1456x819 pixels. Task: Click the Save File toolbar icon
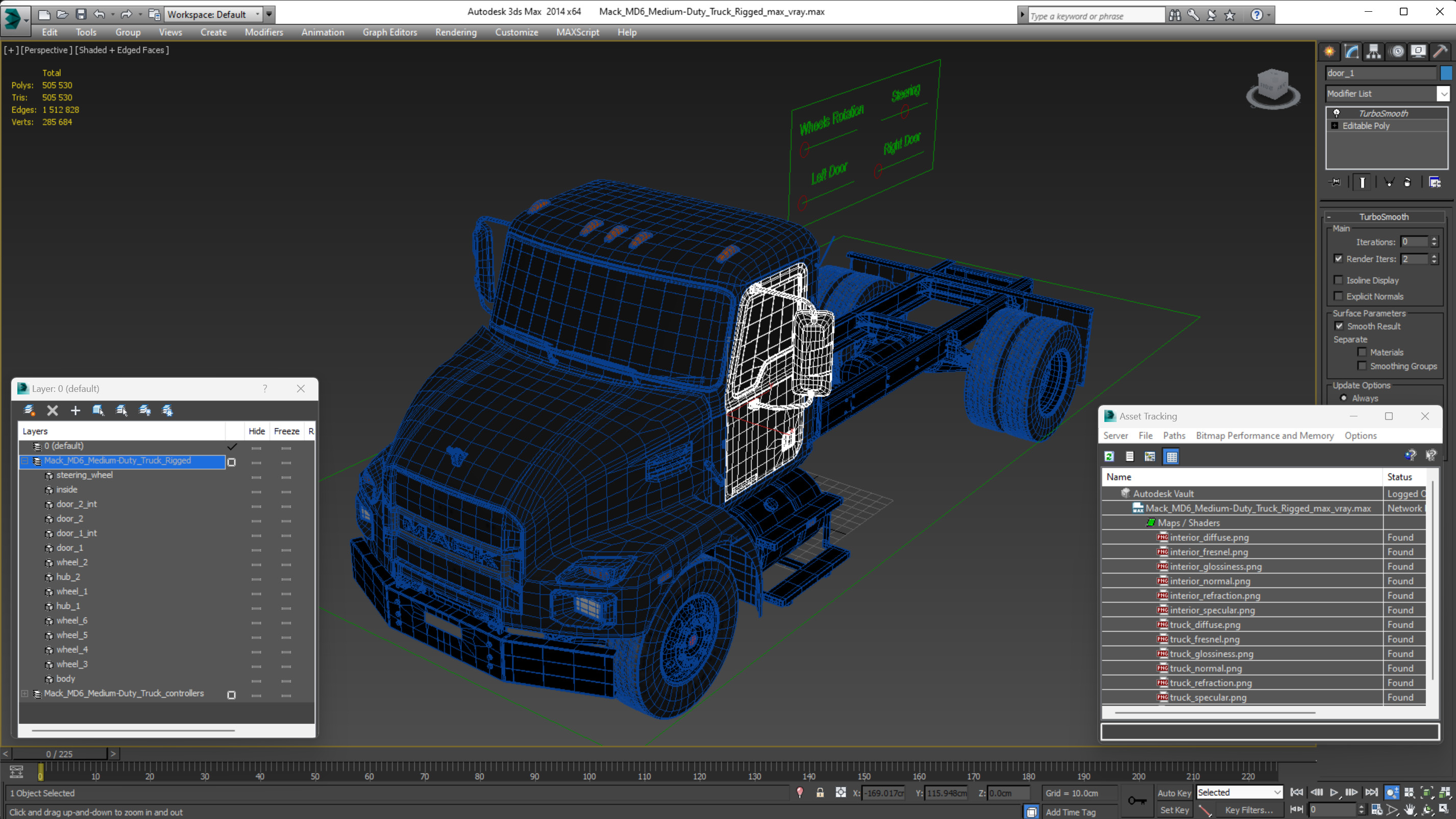pyautogui.click(x=81, y=14)
